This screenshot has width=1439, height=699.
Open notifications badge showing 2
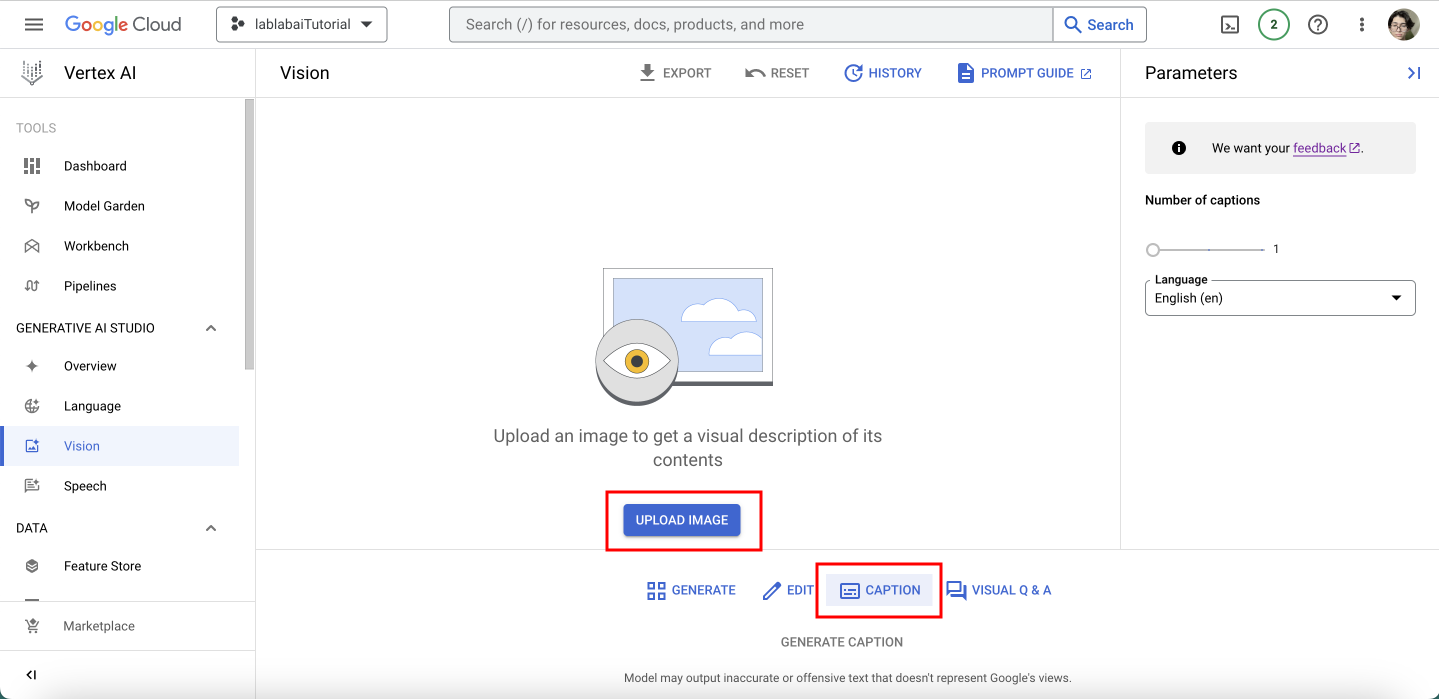(1273, 25)
